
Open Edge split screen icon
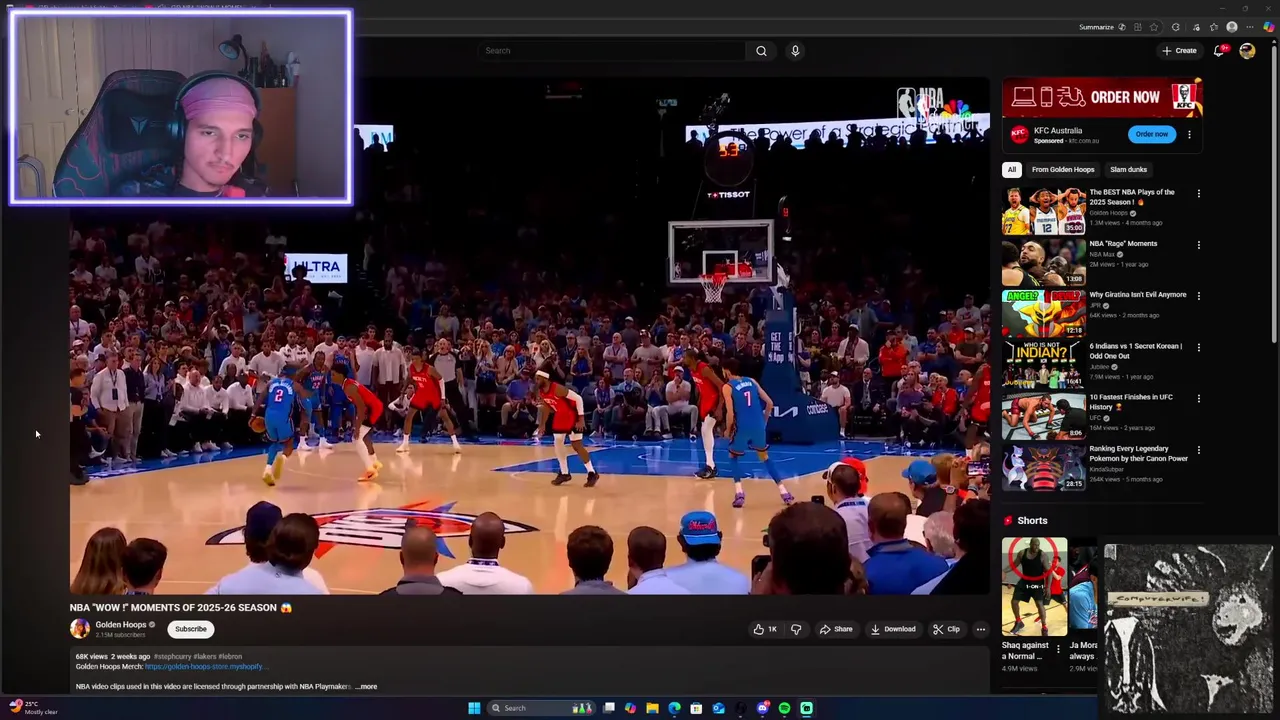pos(1138,27)
